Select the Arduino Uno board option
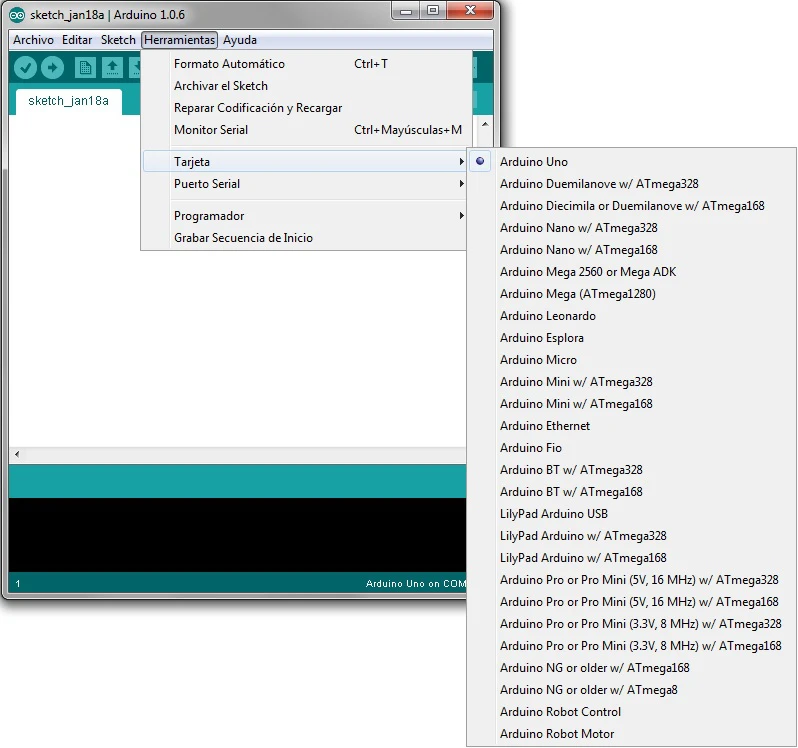 tap(534, 162)
